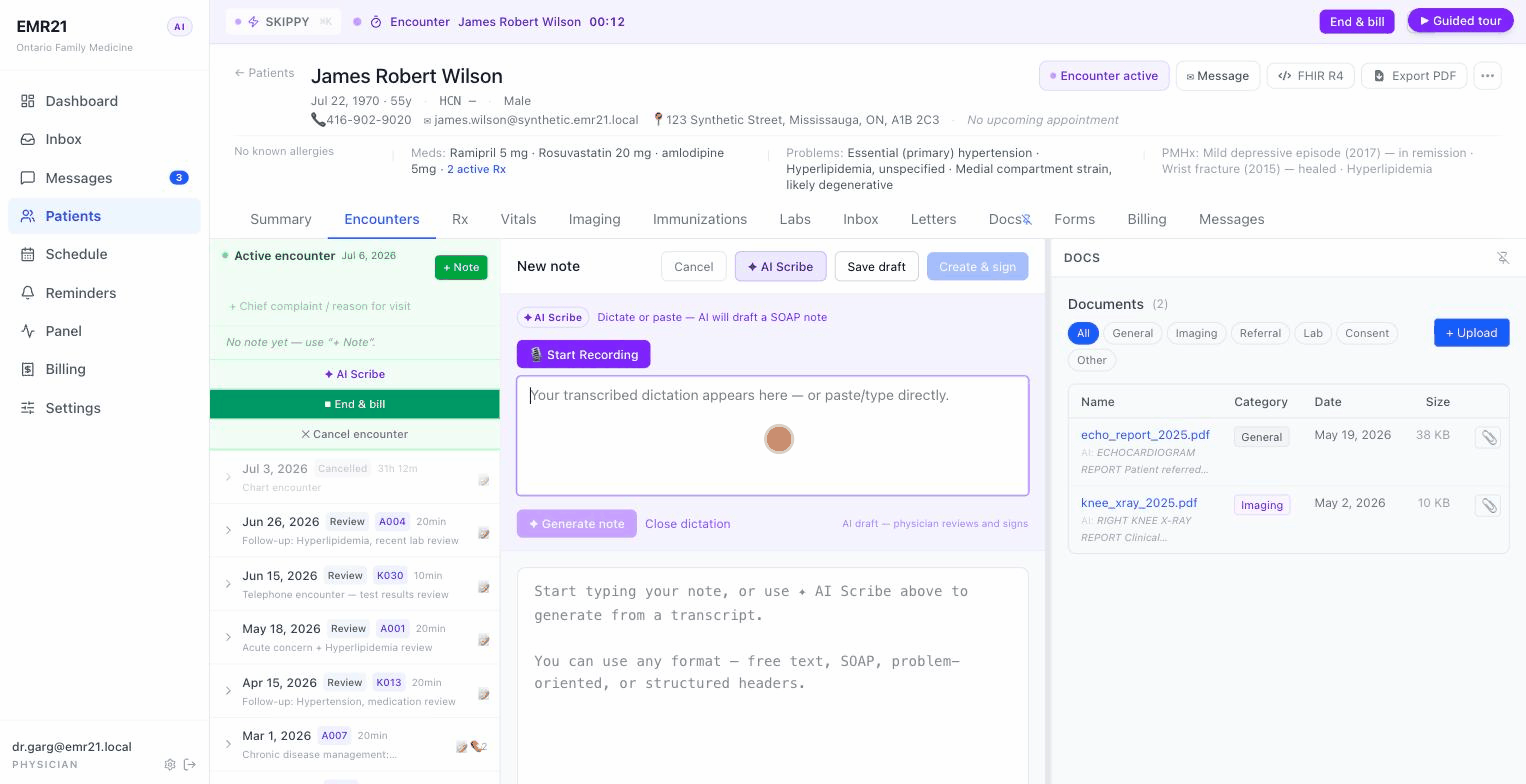
Task: Filter documents by All
Action: click(1083, 333)
